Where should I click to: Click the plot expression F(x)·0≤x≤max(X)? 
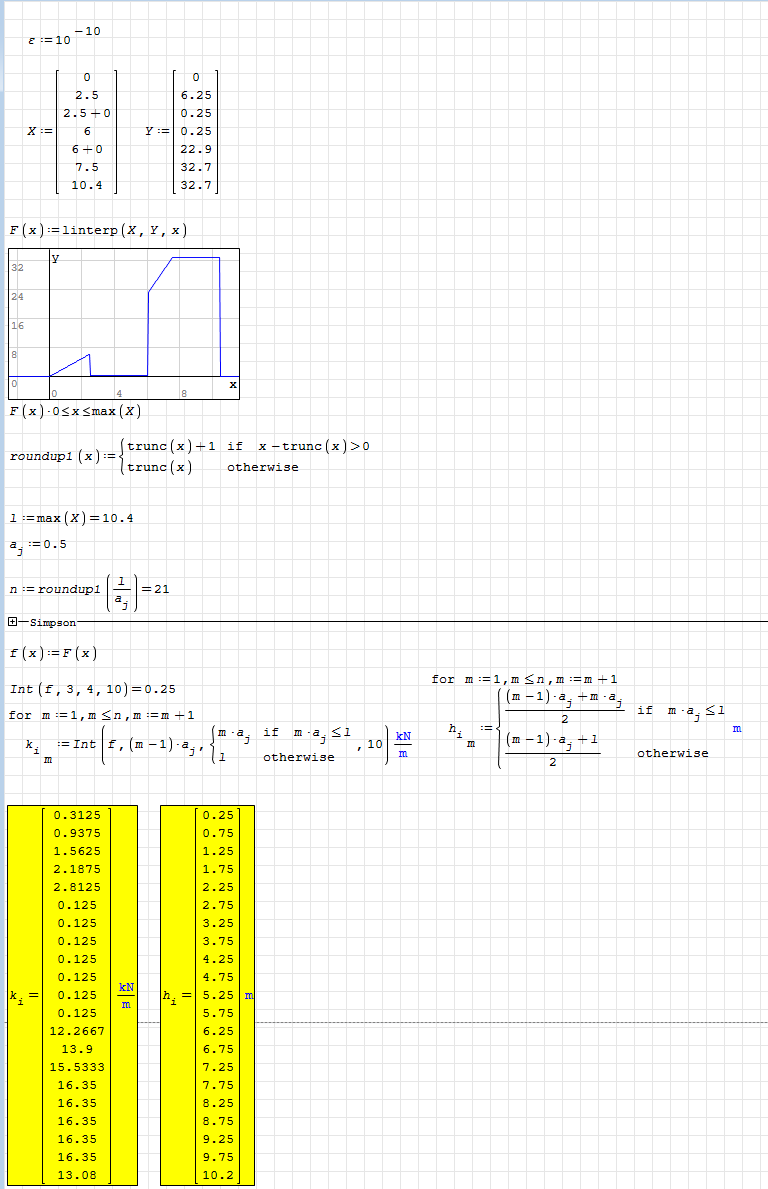[x=73, y=411]
